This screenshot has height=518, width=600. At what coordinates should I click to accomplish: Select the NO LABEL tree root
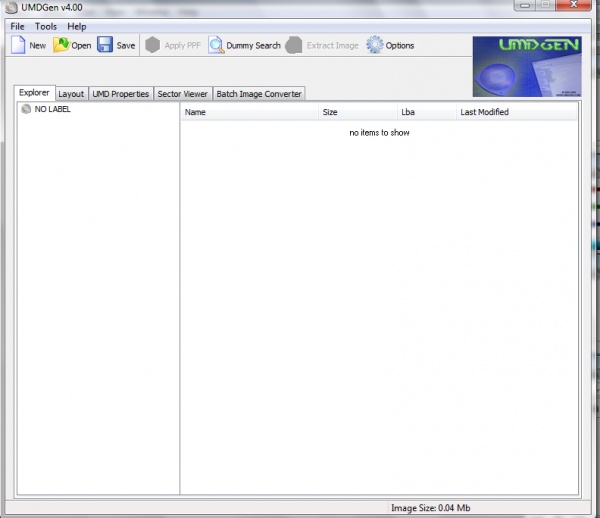click(x=52, y=109)
